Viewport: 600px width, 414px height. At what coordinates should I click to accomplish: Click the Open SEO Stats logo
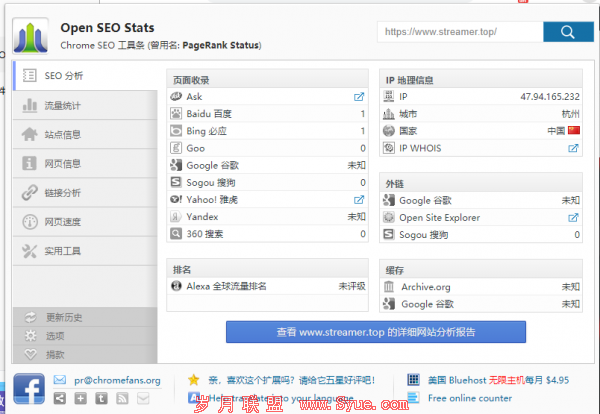click(x=30, y=37)
